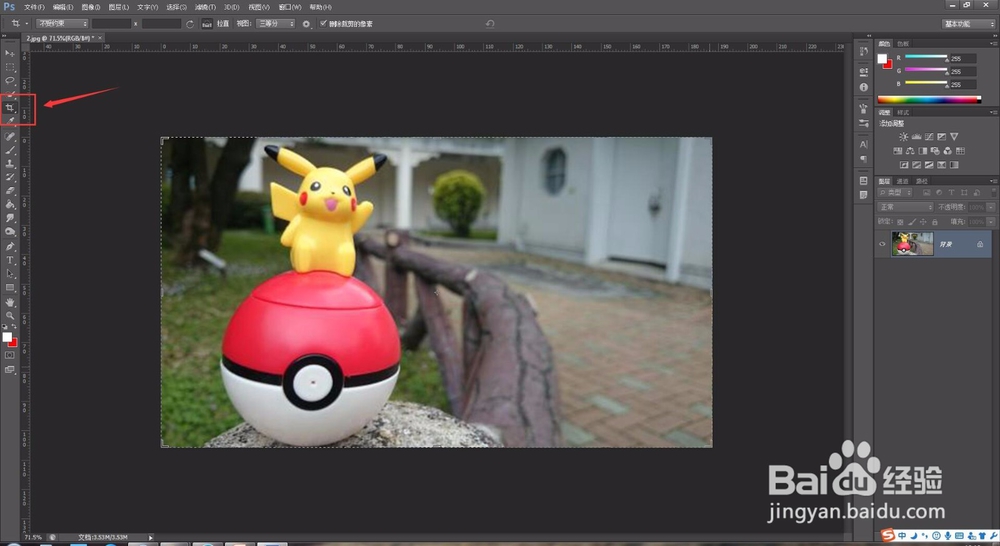Open the History panel icon
The width and height of the screenshot is (1000, 546).
[x=864, y=52]
